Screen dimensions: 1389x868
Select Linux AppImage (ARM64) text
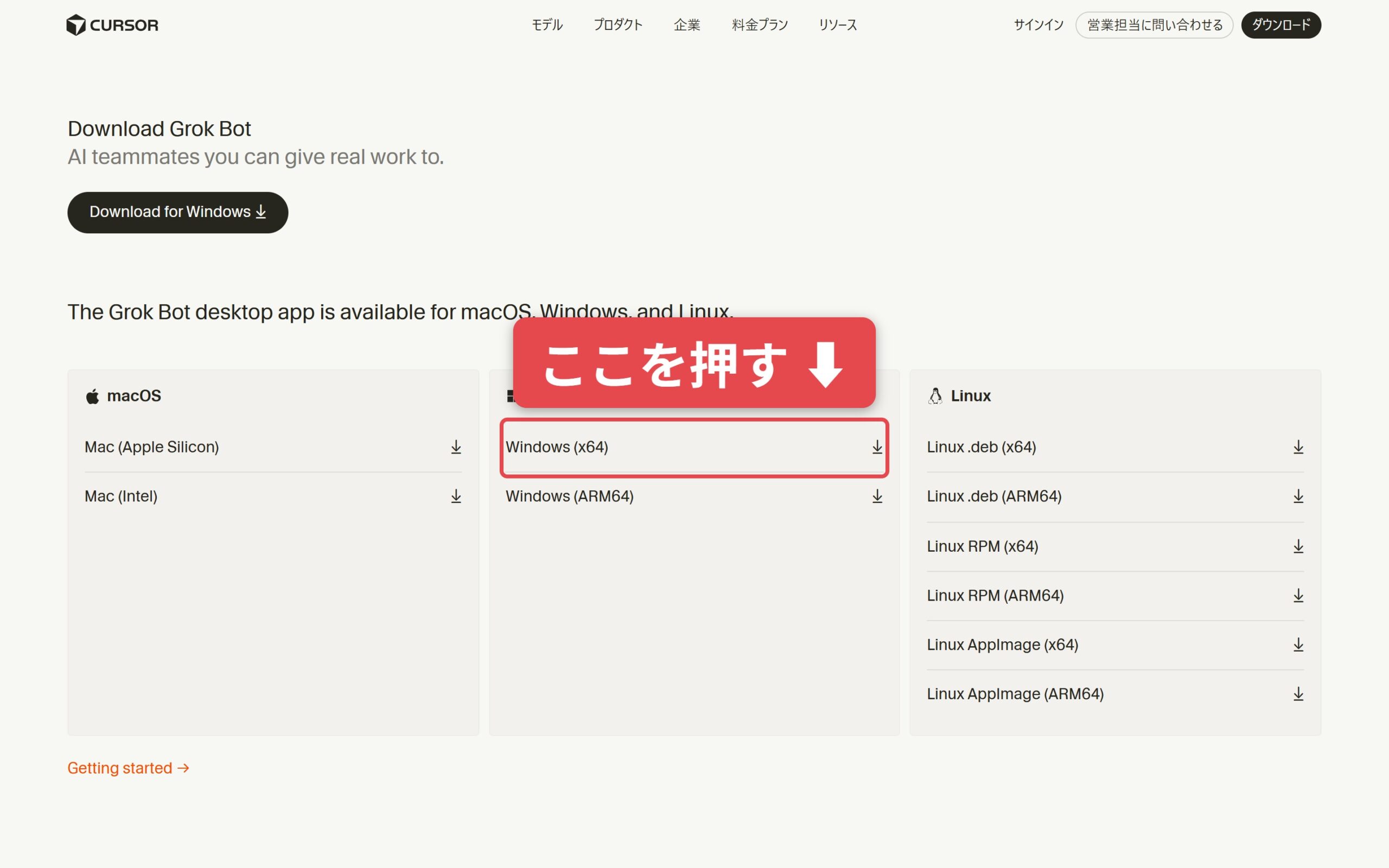click(x=1015, y=694)
